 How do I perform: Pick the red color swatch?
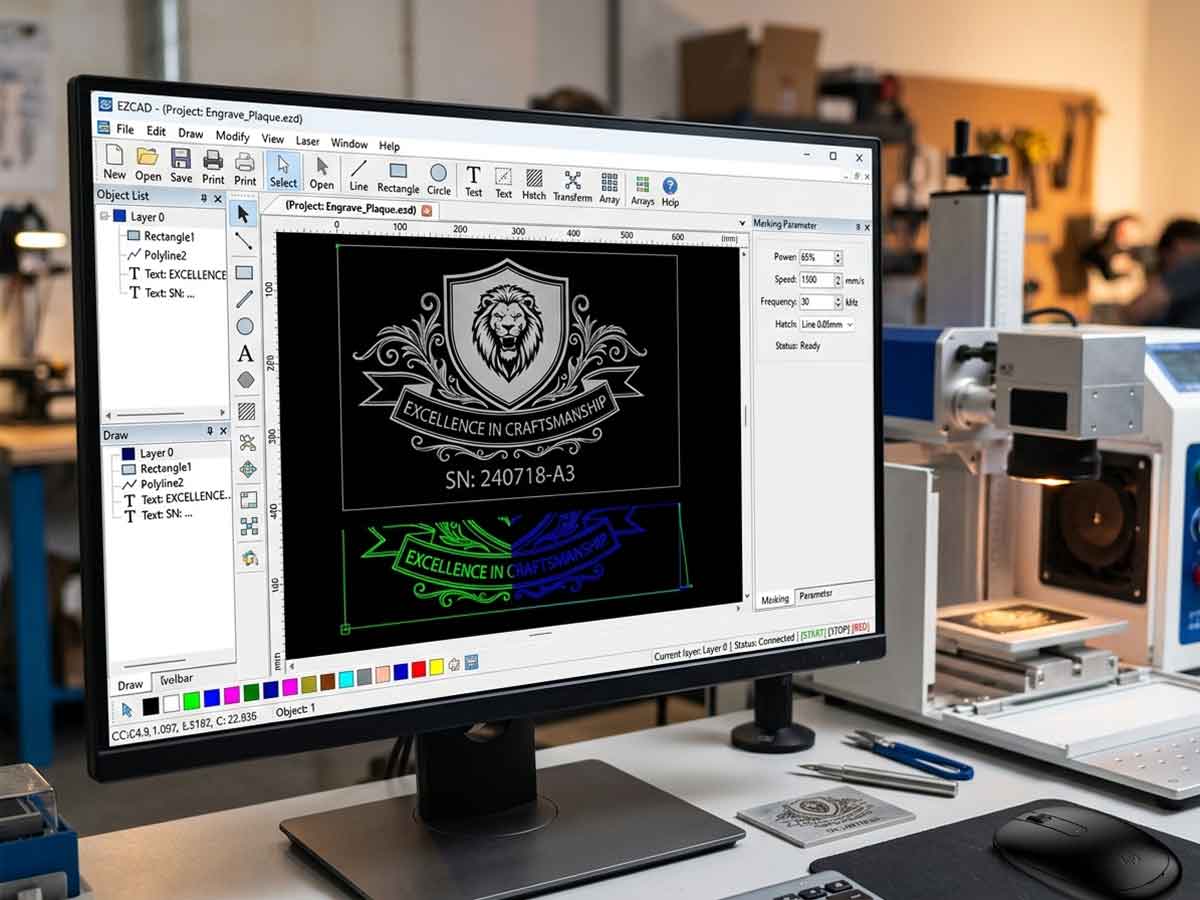418,668
